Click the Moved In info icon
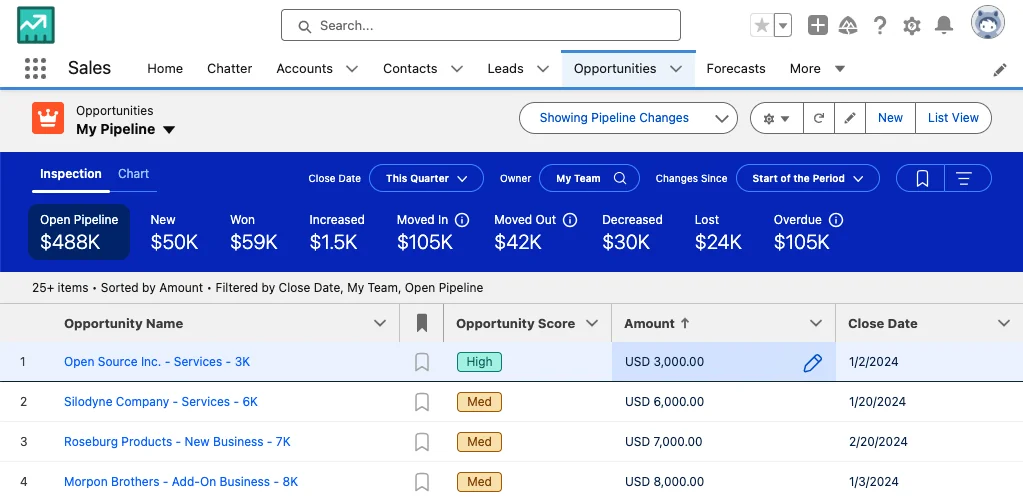 (462, 220)
